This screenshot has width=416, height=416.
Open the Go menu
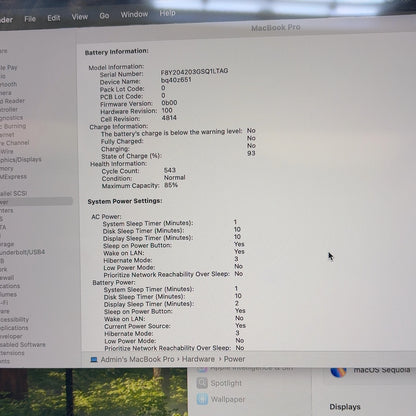(x=104, y=16)
